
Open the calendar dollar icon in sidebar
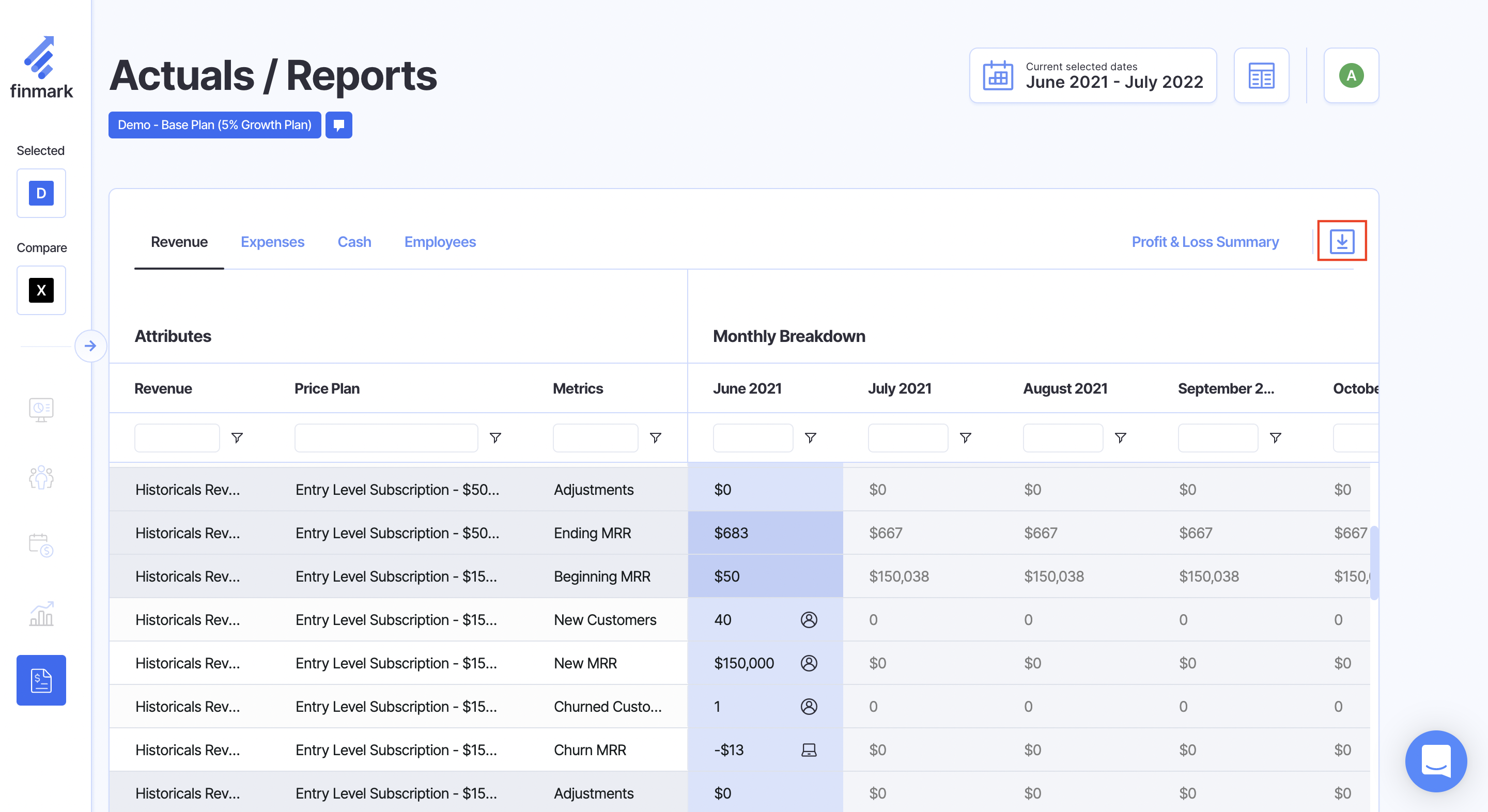pyautogui.click(x=41, y=544)
